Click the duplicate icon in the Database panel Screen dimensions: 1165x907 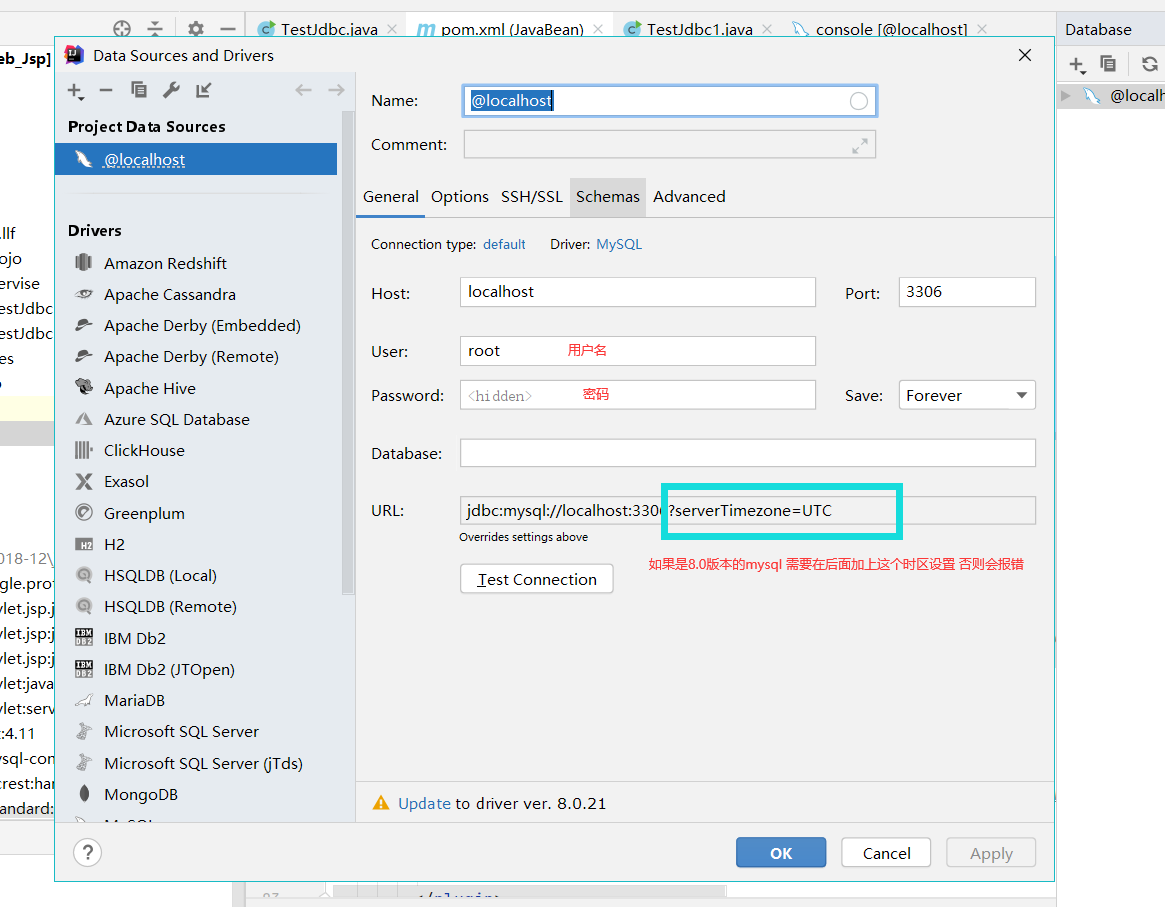[1109, 63]
